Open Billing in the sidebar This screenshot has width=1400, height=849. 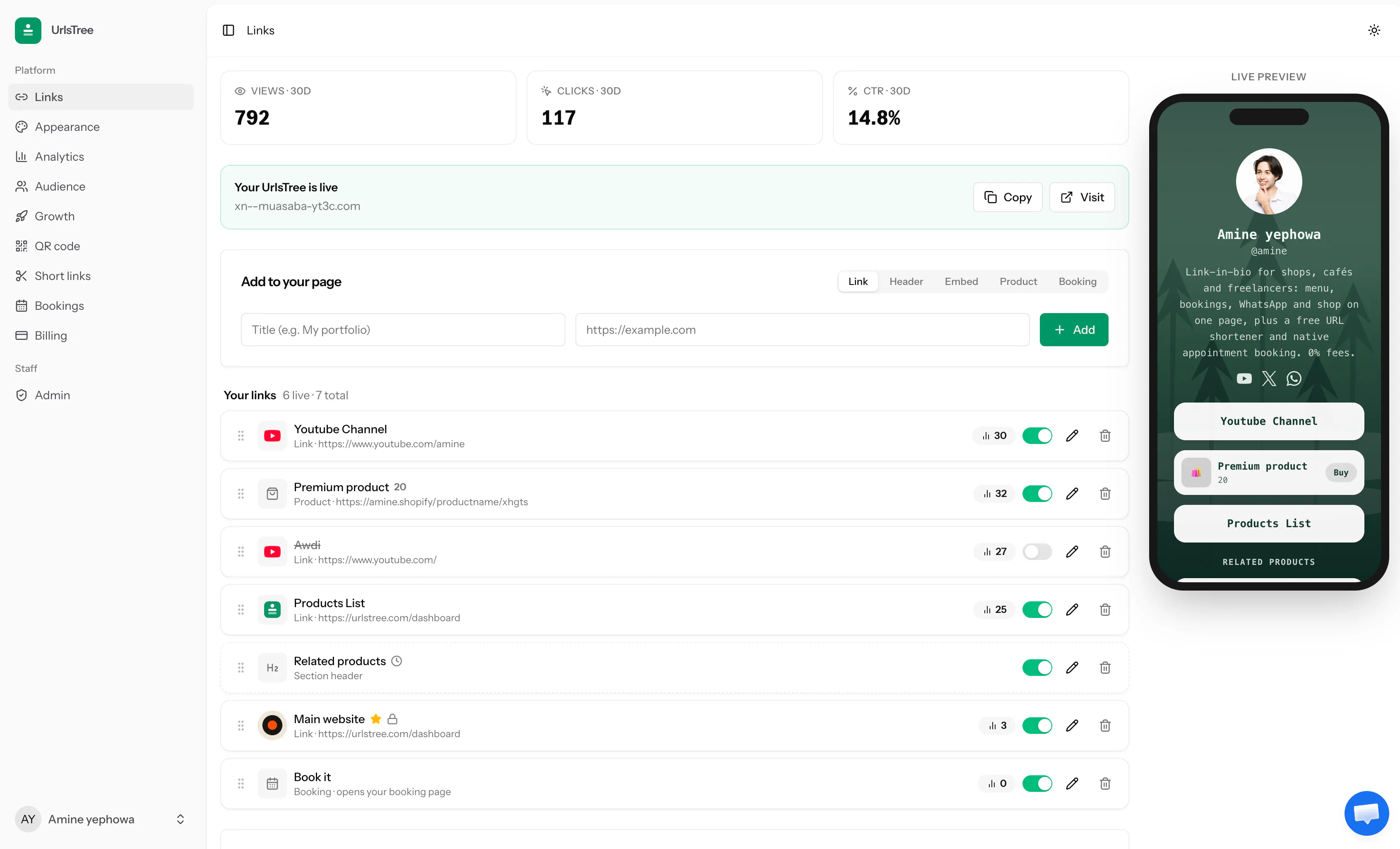101,336
